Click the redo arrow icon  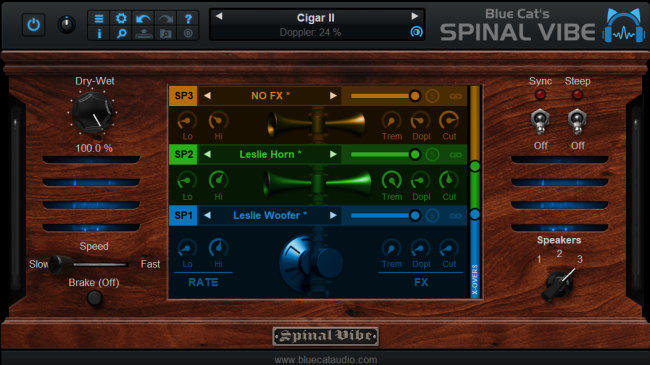[166, 19]
